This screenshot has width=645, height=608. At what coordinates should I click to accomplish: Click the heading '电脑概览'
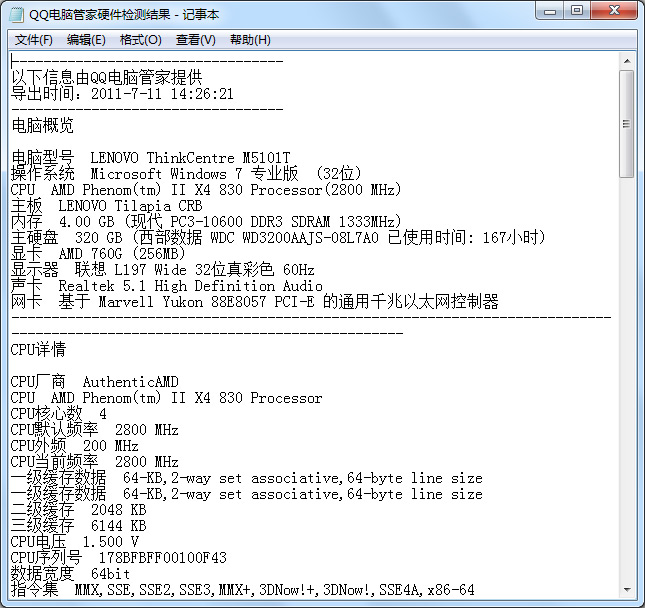coord(42,125)
